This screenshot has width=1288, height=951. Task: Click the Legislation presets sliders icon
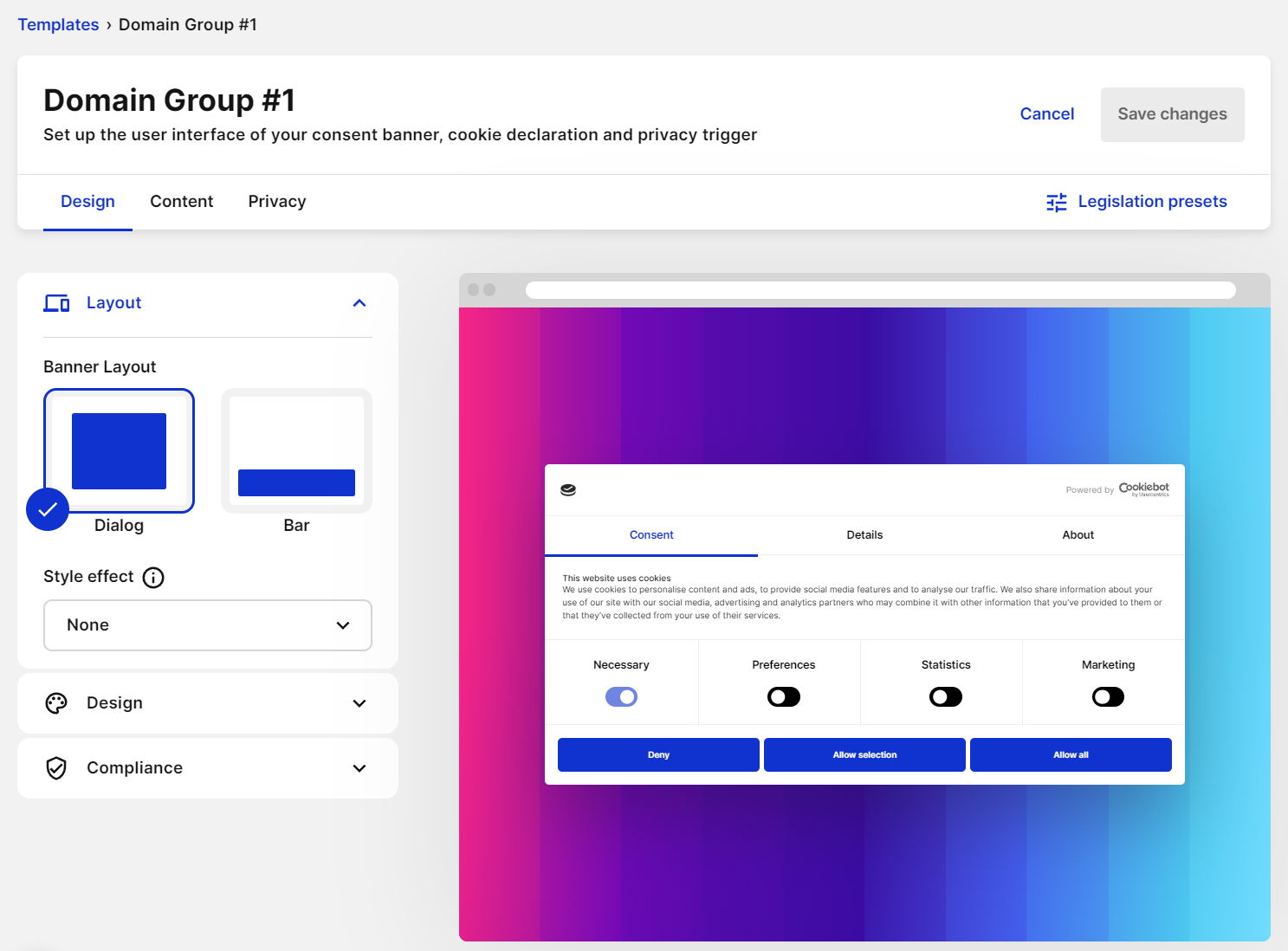[1056, 202]
